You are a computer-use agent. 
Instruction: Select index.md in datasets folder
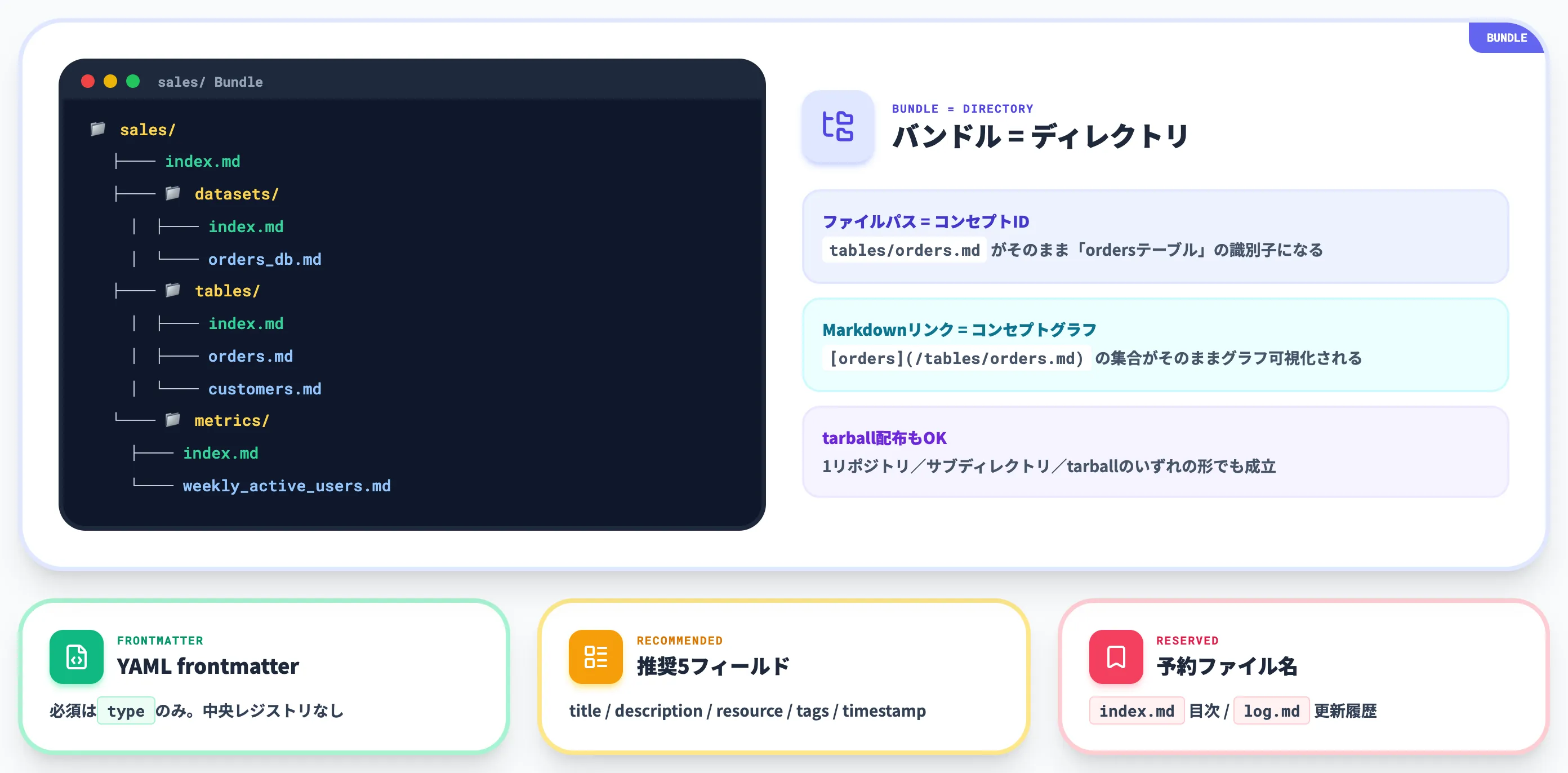click(246, 226)
